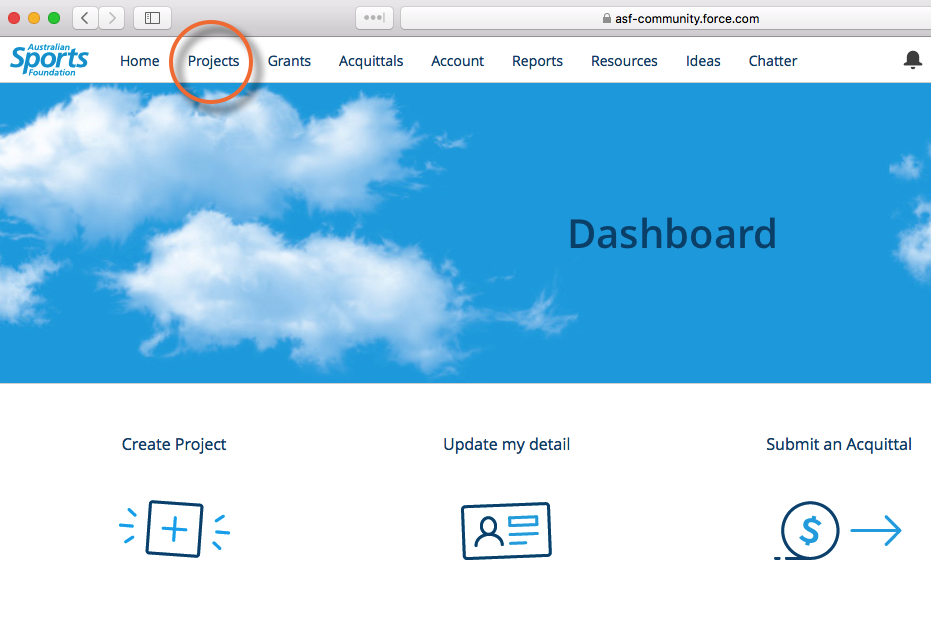
Task: Open Resources in the navigation
Action: tap(624, 61)
